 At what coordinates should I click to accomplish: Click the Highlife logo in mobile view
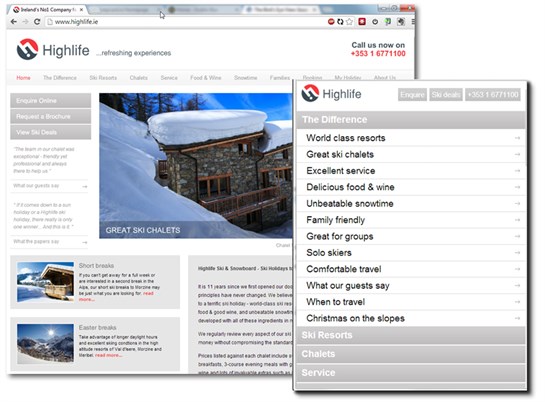(331, 93)
